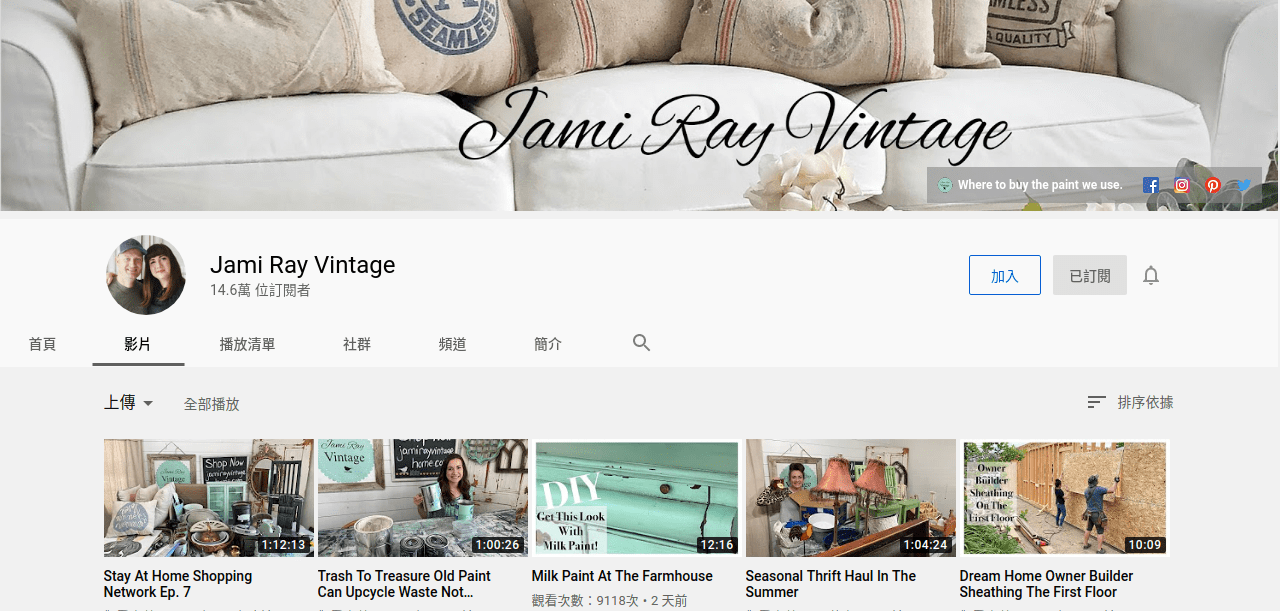This screenshot has height=611, width=1280.
Task: Open 'Where to buy the paint we use.' link
Action: pyautogui.click(x=1040, y=185)
